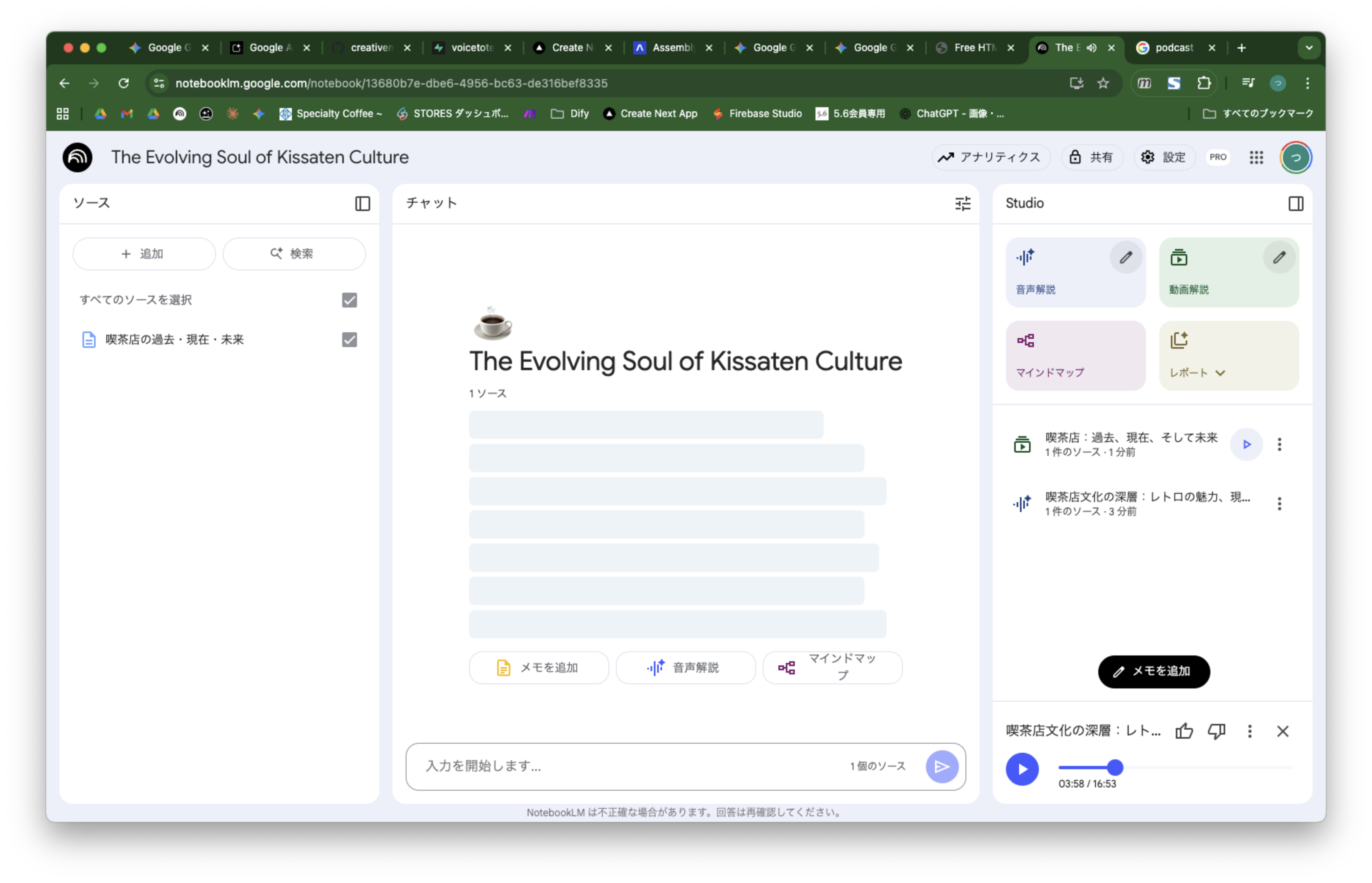This screenshot has width=1372, height=883.
Task: Open a new browser tab
Action: click(x=1241, y=47)
